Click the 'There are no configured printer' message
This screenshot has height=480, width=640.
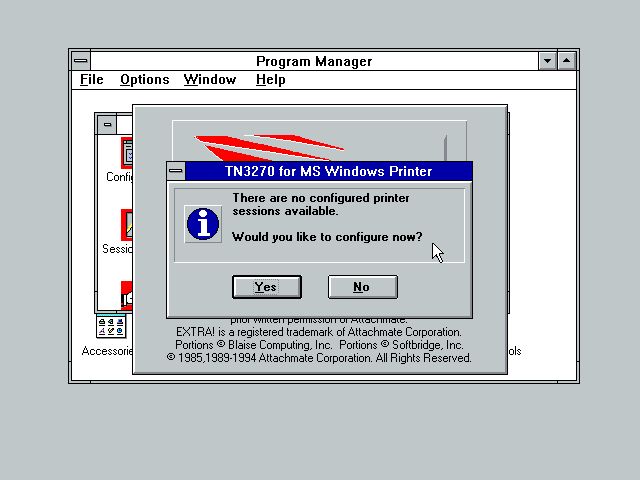(321, 198)
